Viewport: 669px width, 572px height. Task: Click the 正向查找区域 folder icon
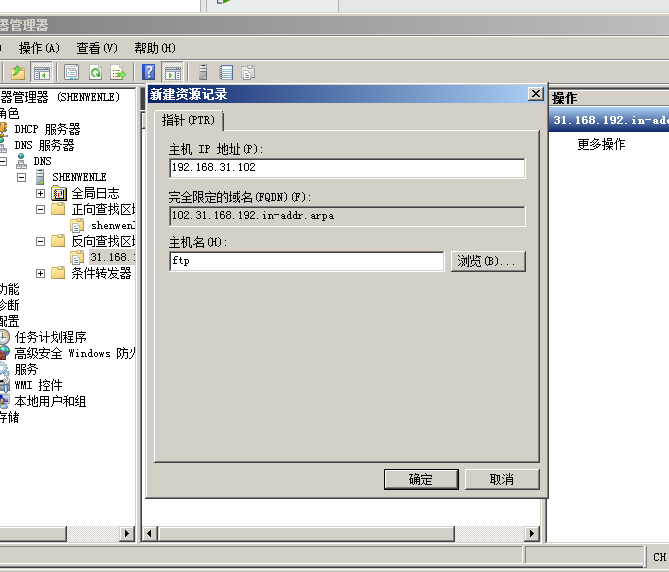tap(58, 209)
